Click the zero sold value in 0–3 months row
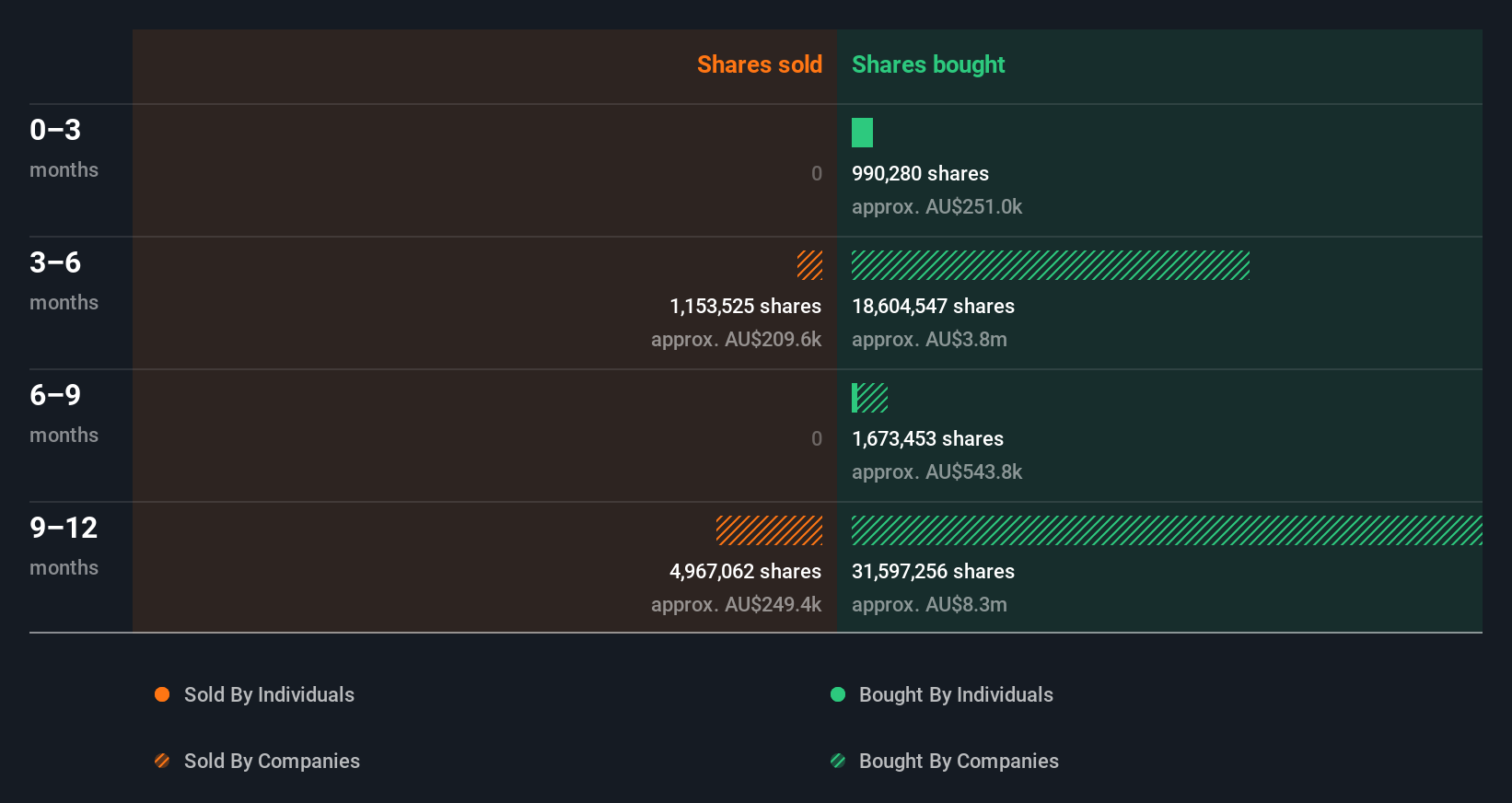The height and width of the screenshot is (803, 1512). pos(817,173)
